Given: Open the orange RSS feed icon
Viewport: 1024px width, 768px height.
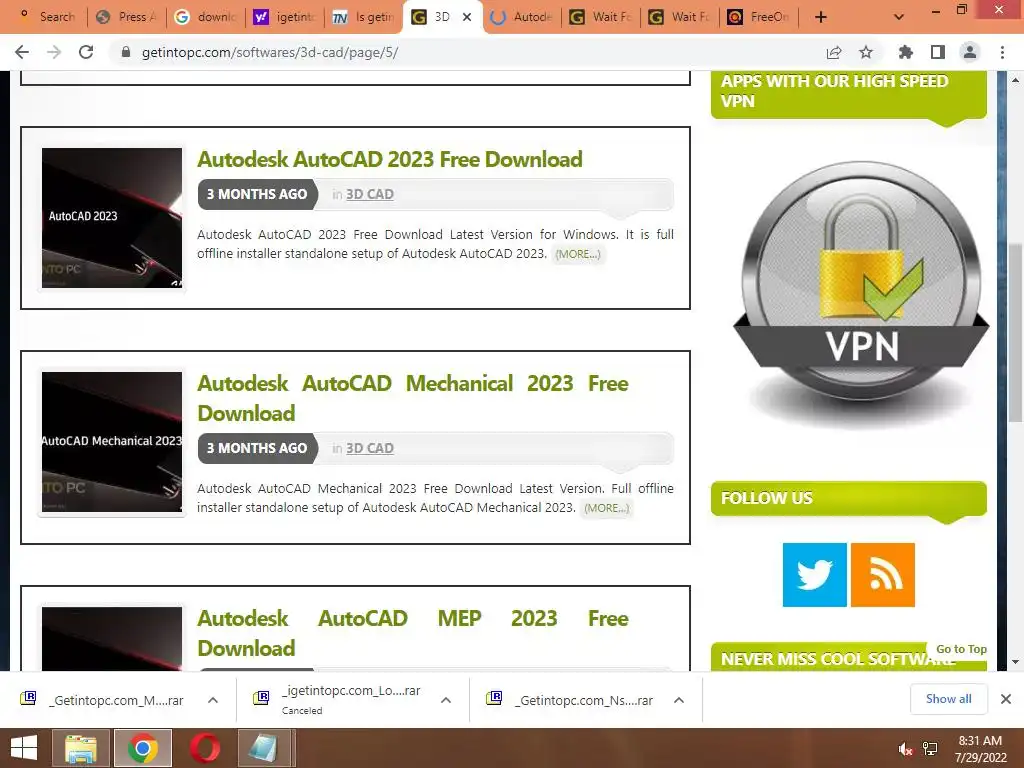Looking at the screenshot, I should 883,575.
